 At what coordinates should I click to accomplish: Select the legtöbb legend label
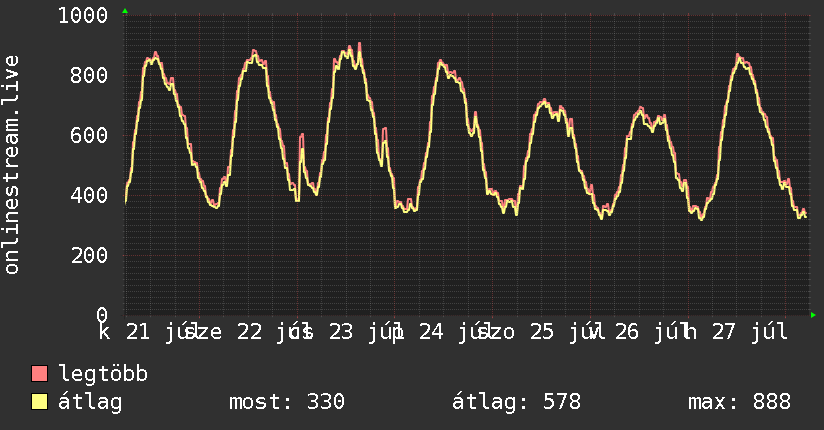103,374
